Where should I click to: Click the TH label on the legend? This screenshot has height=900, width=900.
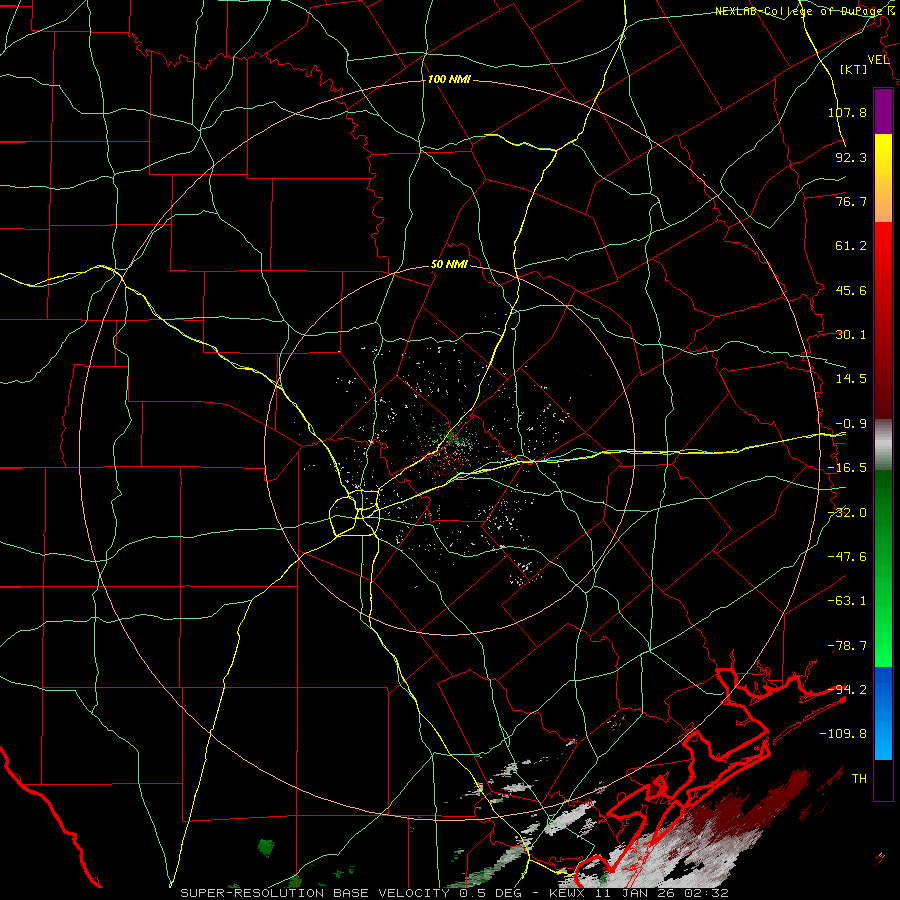coord(859,778)
